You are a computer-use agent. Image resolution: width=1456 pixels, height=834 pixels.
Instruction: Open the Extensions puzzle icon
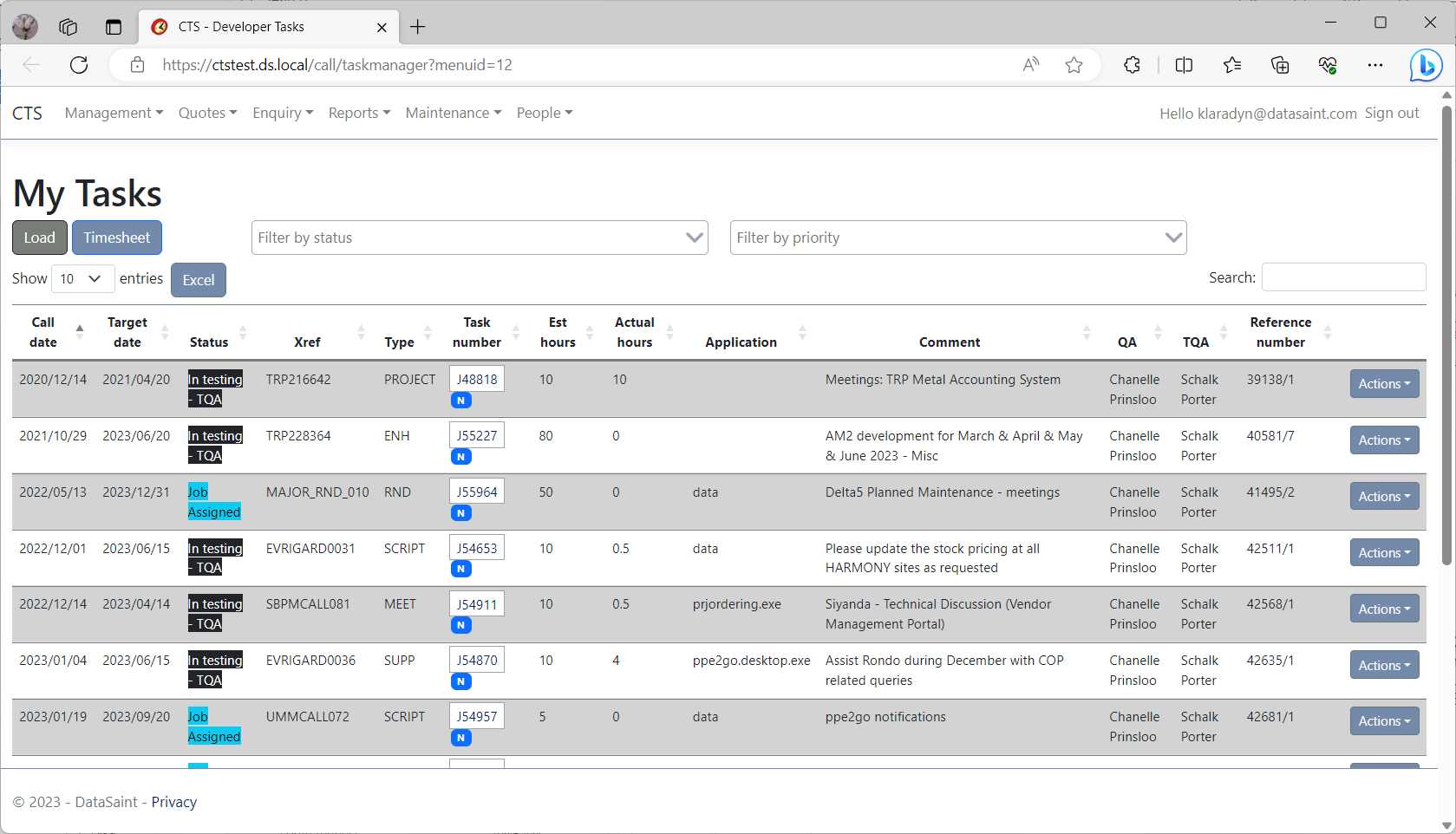(1132, 65)
